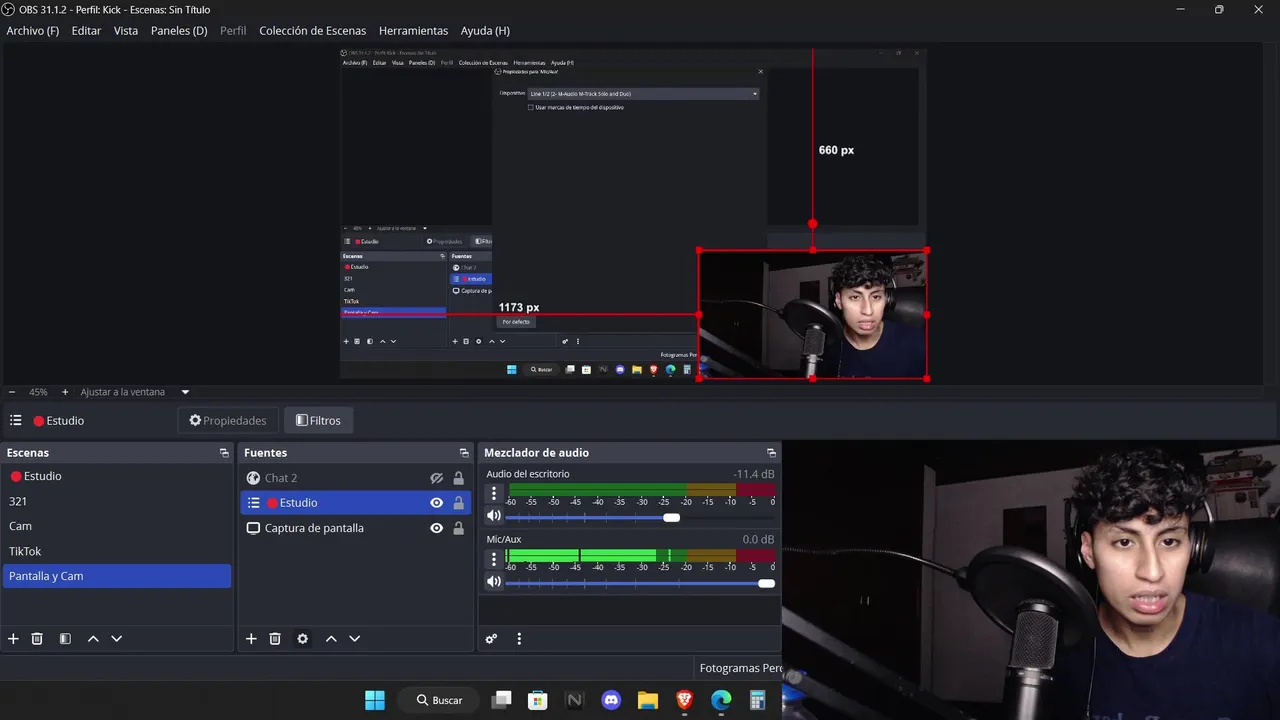Open the Paneles (D) menu

(179, 31)
